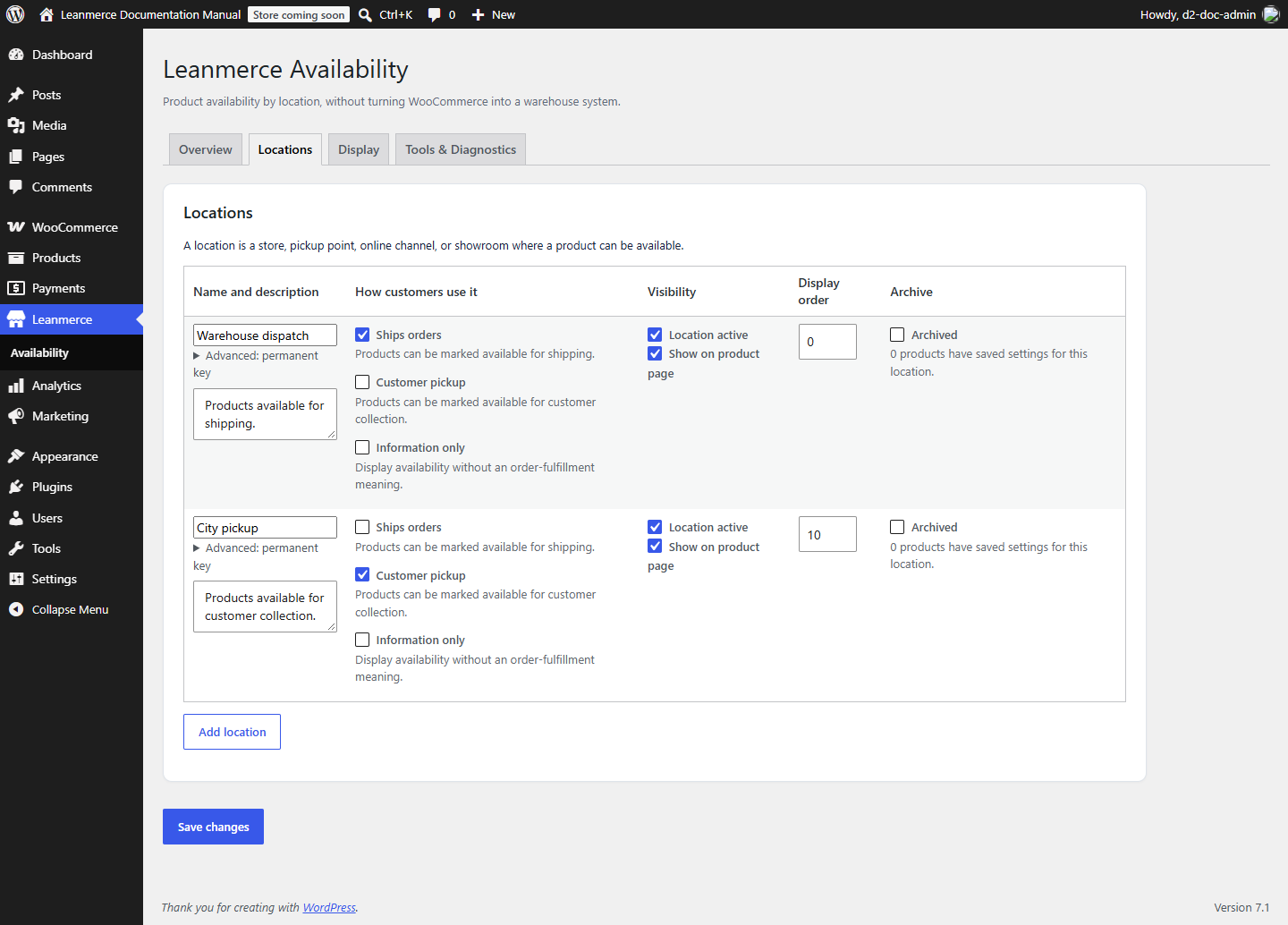Click the Appearance paintbrush icon
This screenshot has height=925, width=1288.
click(x=16, y=456)
